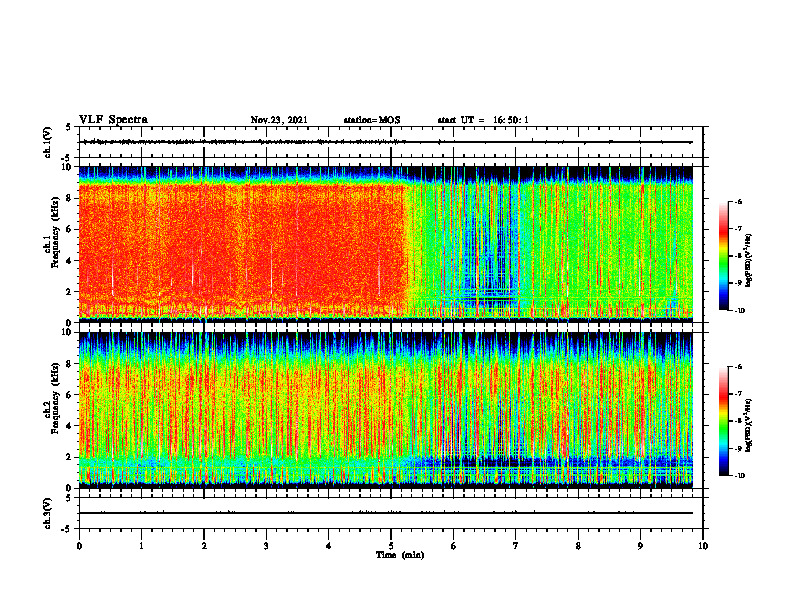
Task: Click time axis tick label "1"
Action: pyautogui.click(x=141, y=546)
